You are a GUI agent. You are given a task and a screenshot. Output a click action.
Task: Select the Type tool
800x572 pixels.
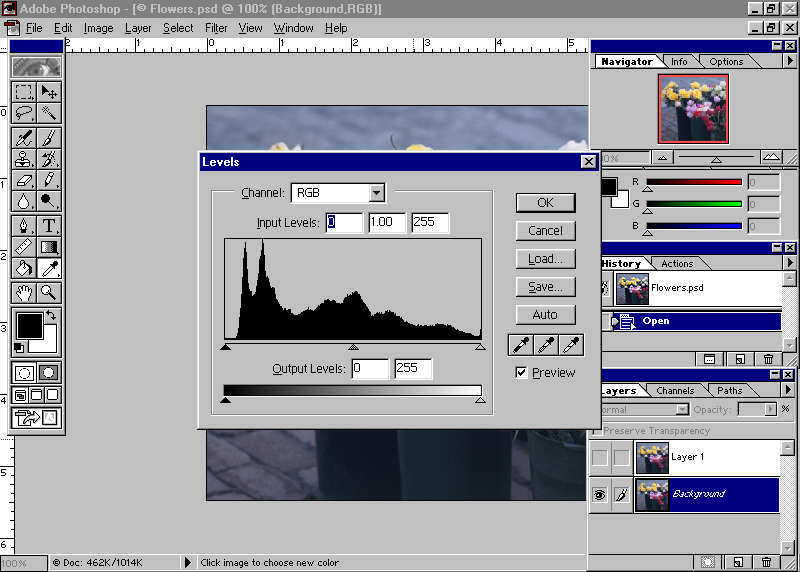pos(49,226)
